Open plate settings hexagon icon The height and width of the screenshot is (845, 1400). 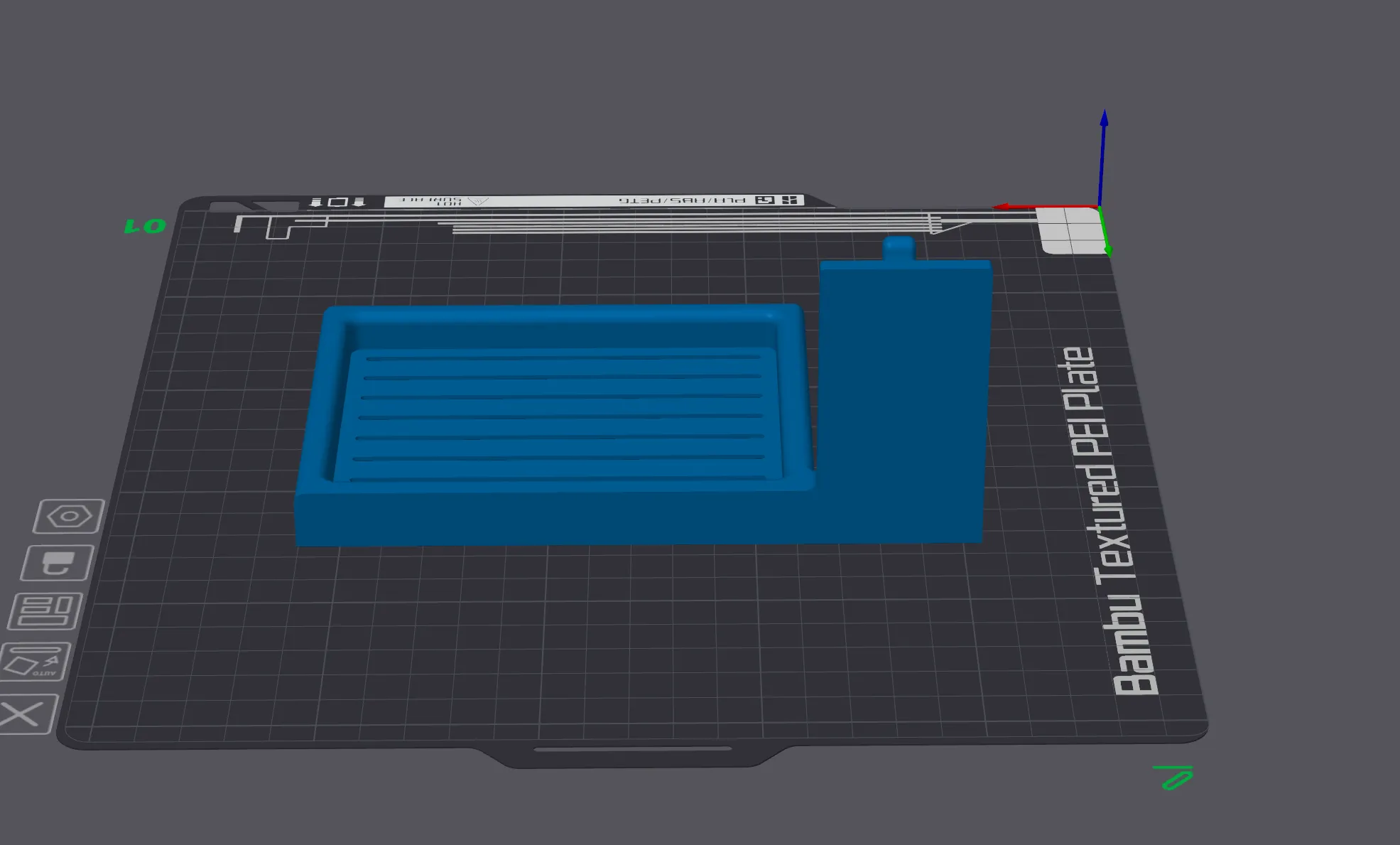[69, 516]
